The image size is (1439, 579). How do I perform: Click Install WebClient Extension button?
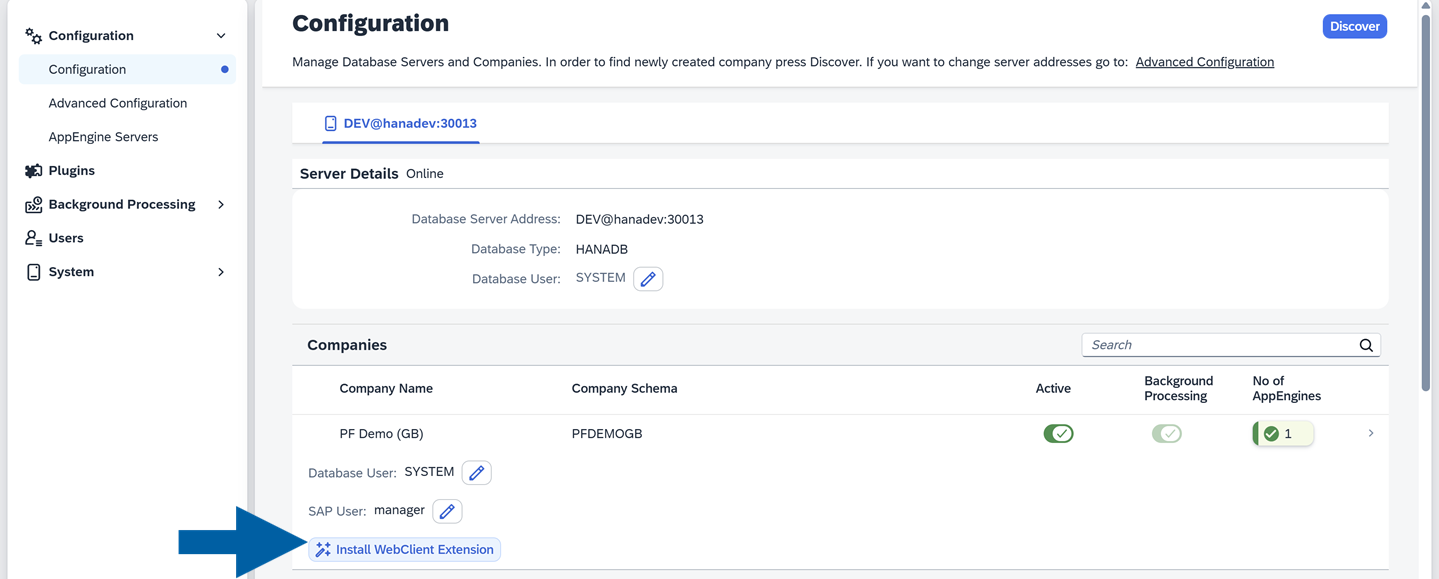click(x=405, y=549)
